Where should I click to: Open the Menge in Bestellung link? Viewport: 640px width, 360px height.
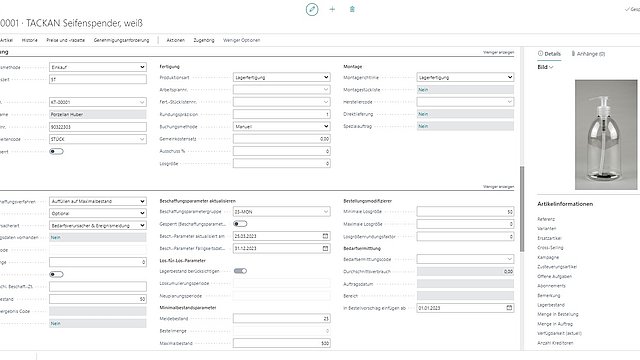[558, 314]
